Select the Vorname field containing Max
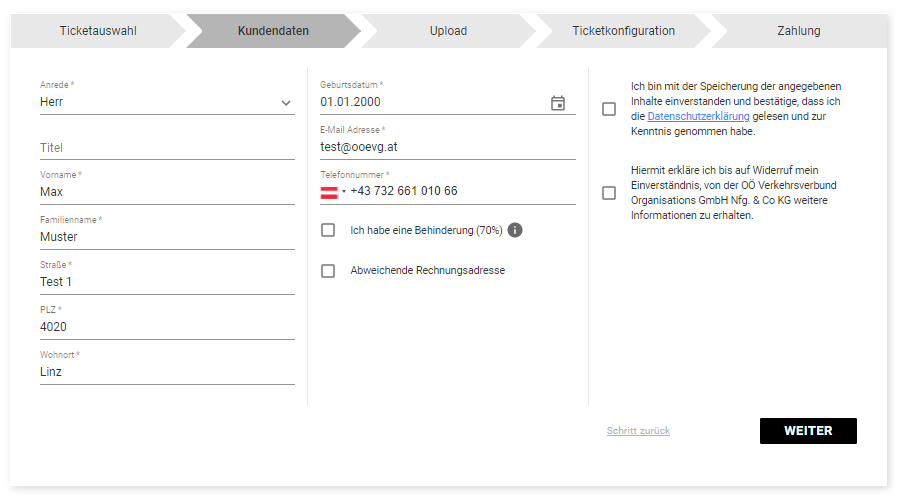 [167, 192]
